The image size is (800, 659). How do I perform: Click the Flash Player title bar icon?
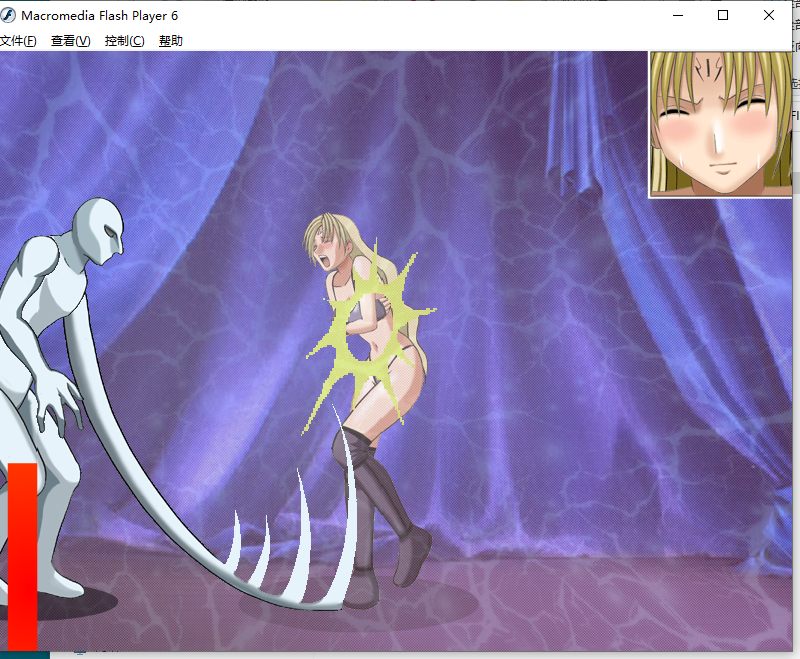(x=10, y=16)
